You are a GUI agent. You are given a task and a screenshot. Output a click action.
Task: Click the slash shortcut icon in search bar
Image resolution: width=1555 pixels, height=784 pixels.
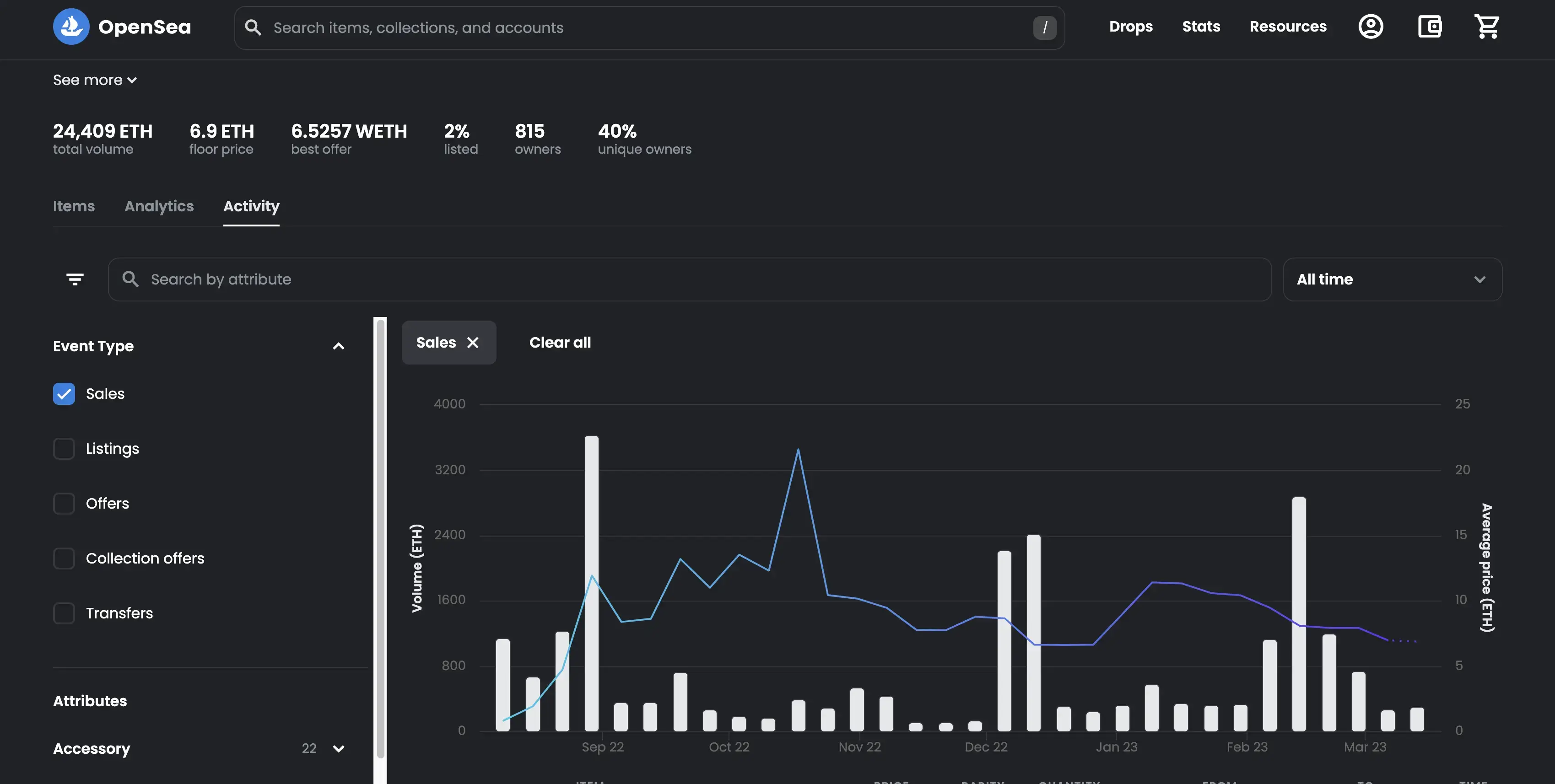[1044, 28]
